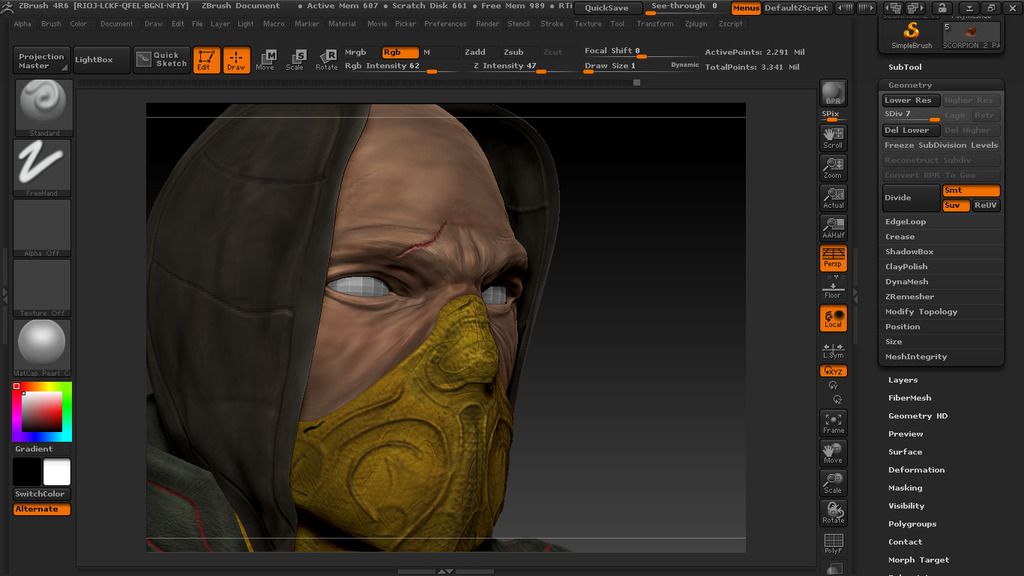Image resolution: width=1024 pixels, height=576 pixels.
Task: Expand the Deformation section
Action: pos(916,470)
